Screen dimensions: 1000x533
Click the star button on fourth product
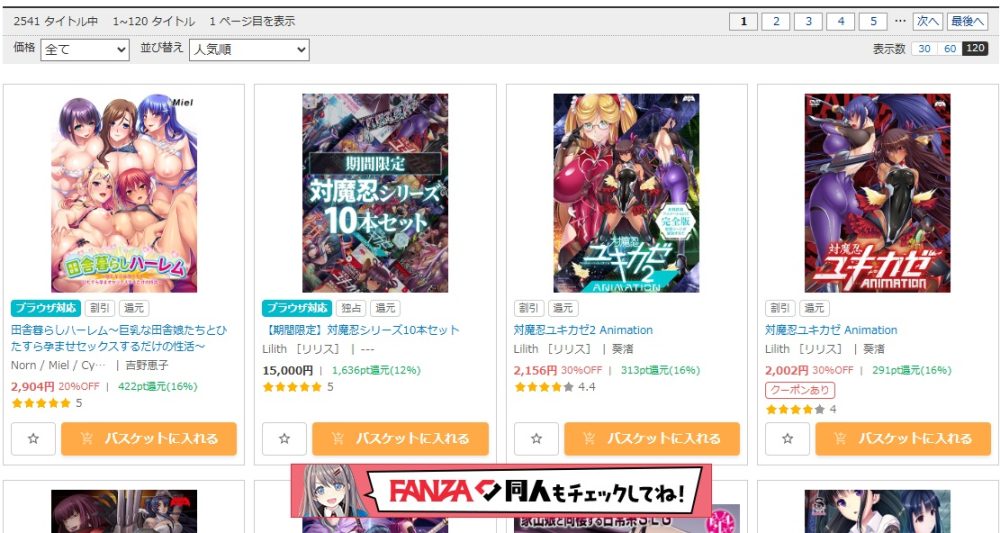tap(788, 439)
